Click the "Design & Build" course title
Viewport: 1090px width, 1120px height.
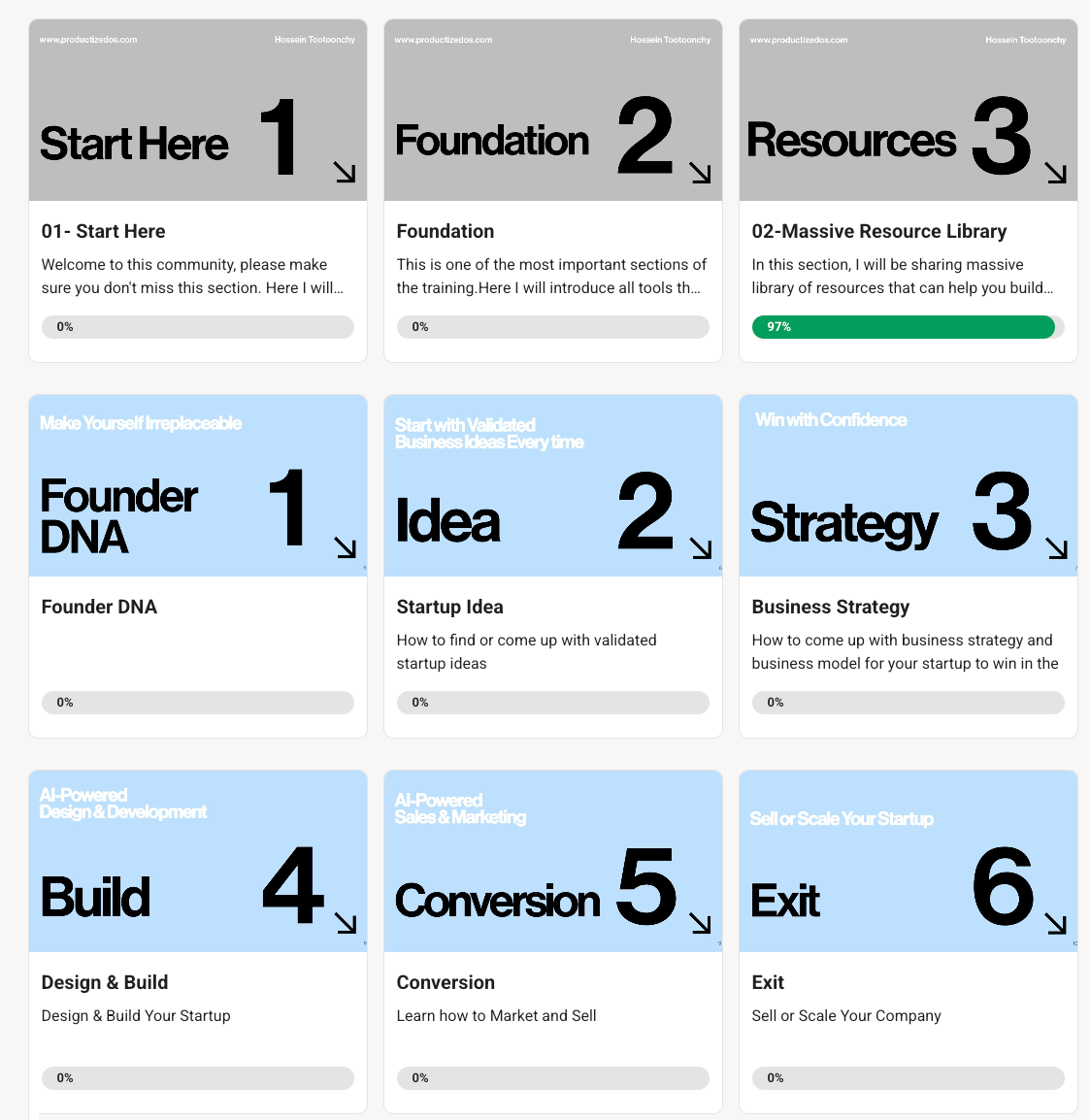[x=105, y=982]
